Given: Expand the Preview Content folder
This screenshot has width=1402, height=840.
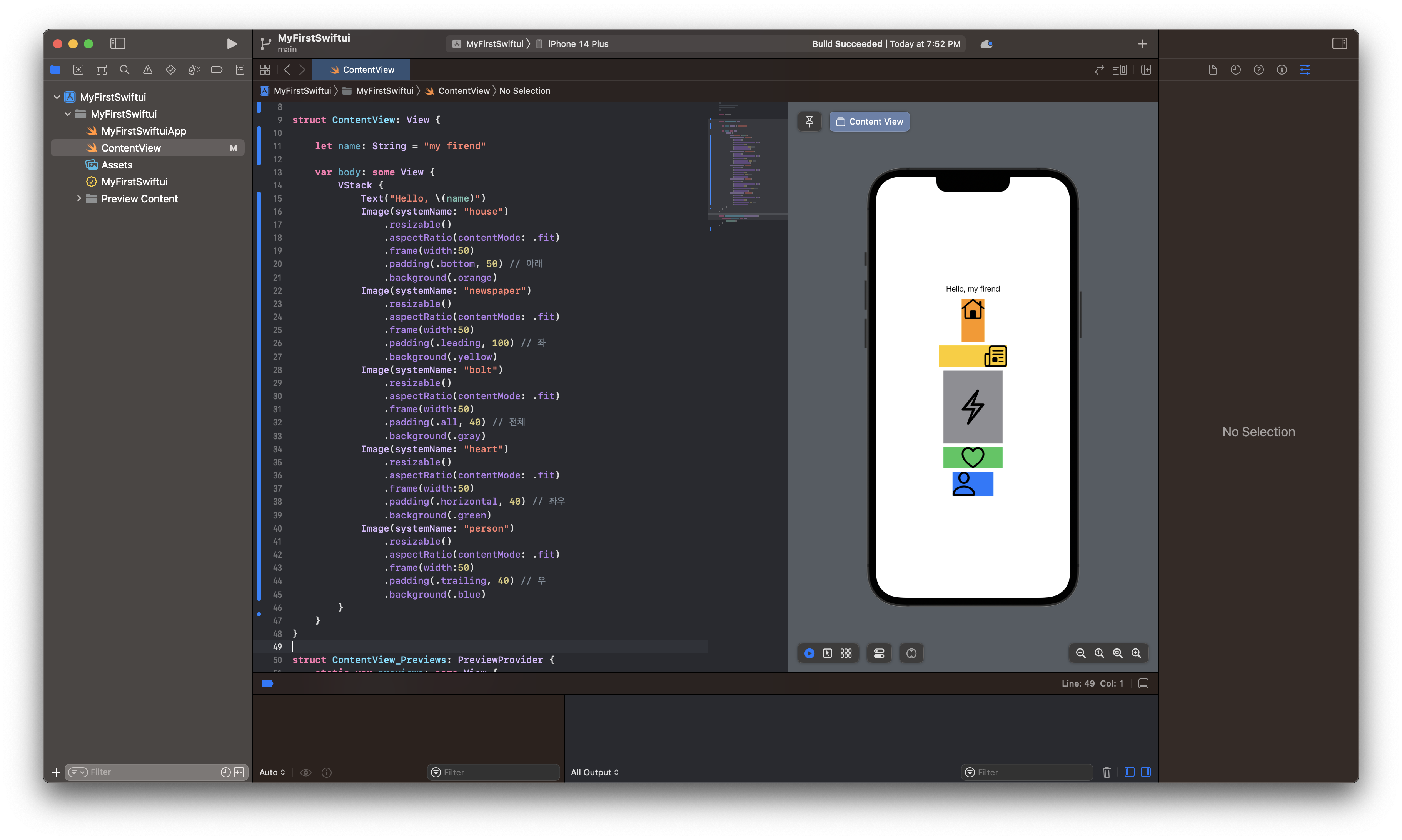Looking at the screenshot, I should coord(79,199).
